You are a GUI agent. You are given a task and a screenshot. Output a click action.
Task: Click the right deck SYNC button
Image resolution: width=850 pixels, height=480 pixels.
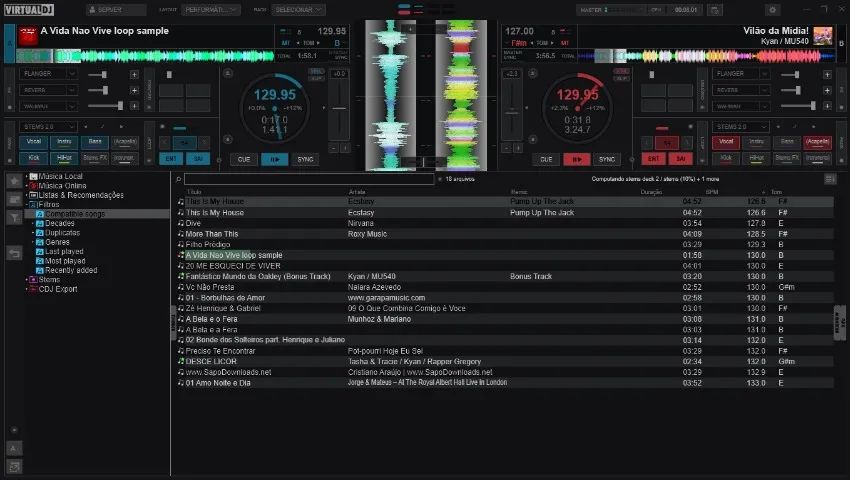(x=607, y=159)
